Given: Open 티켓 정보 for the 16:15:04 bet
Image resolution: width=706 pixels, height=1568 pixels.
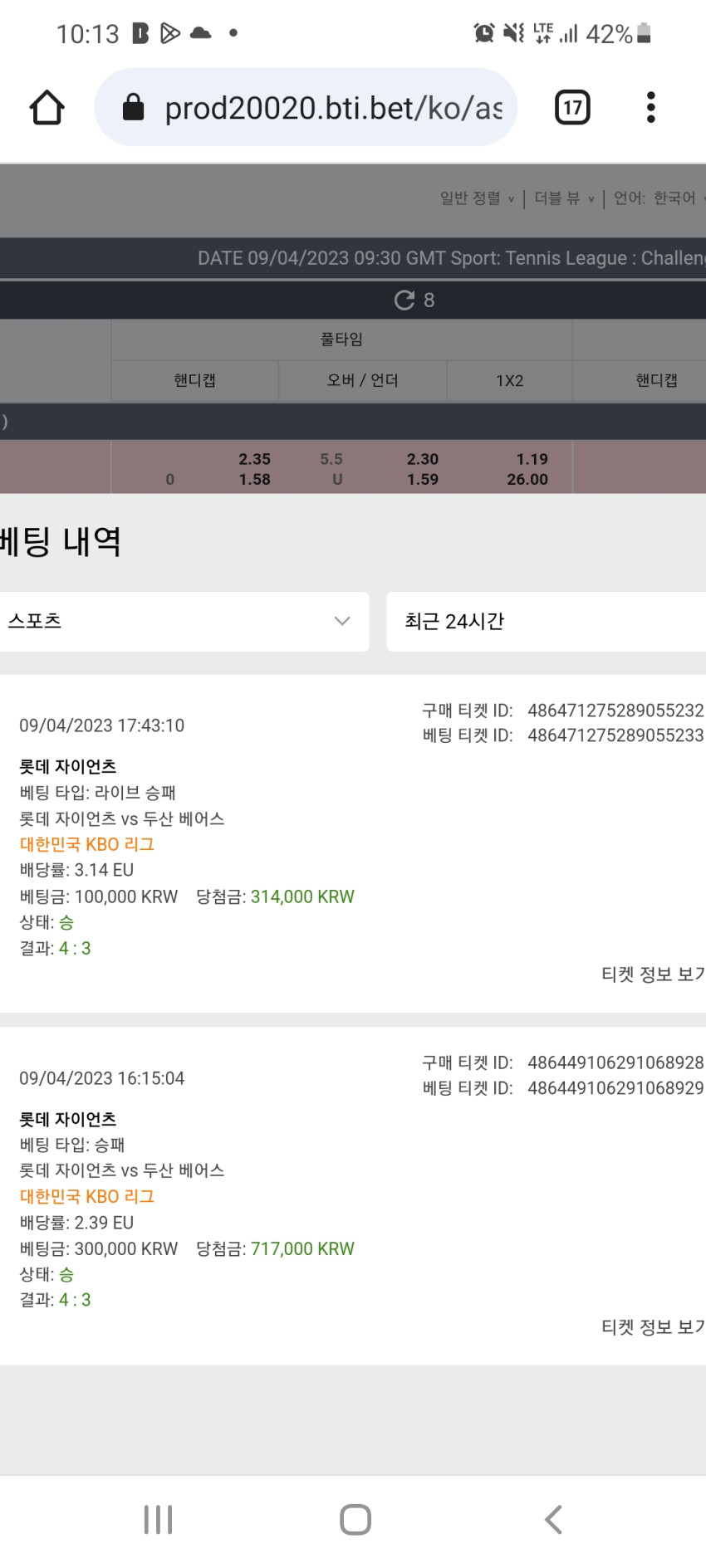Looking at the screenshot, I should click(x=653, y=1327).
